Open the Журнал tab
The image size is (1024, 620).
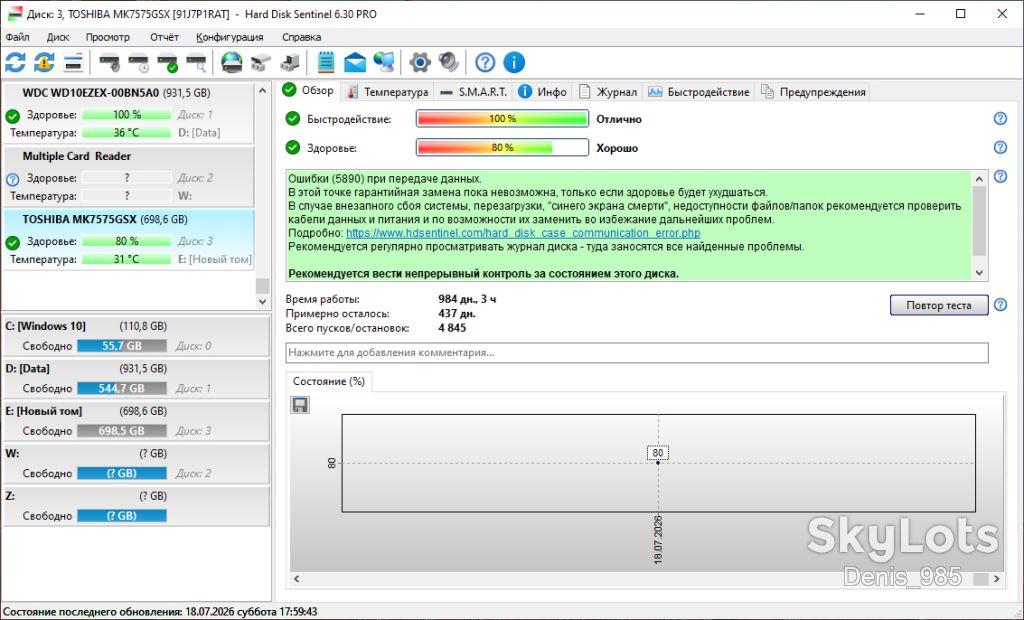607,92
